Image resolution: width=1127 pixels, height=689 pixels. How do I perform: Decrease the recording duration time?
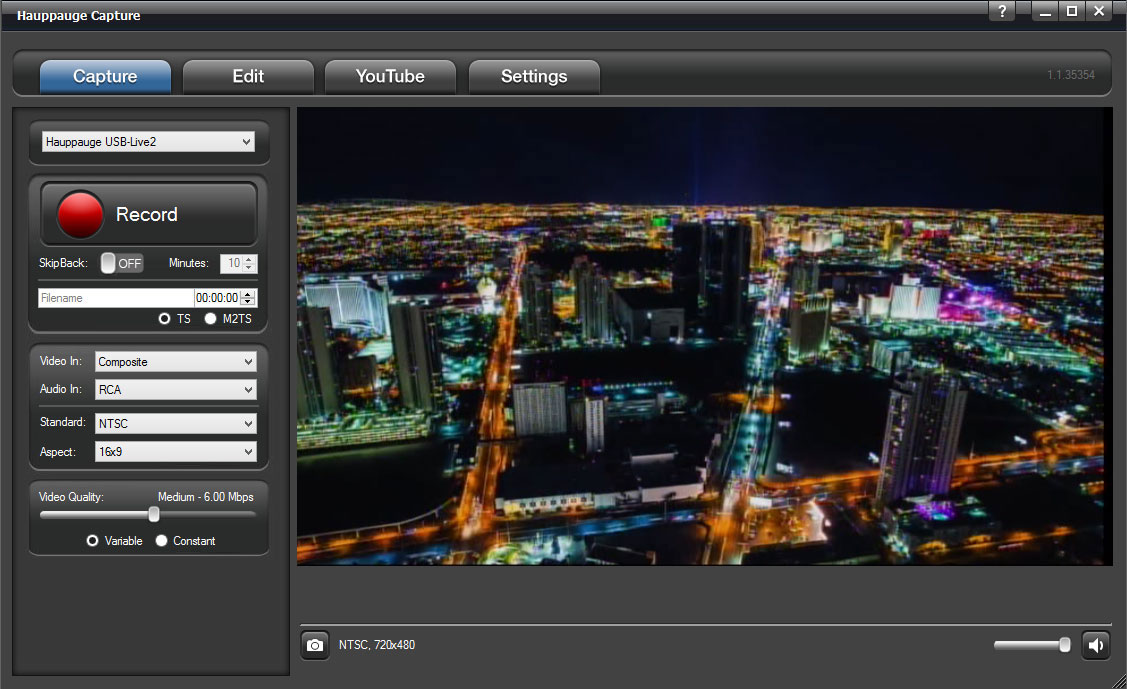click(x=248, y=302)
